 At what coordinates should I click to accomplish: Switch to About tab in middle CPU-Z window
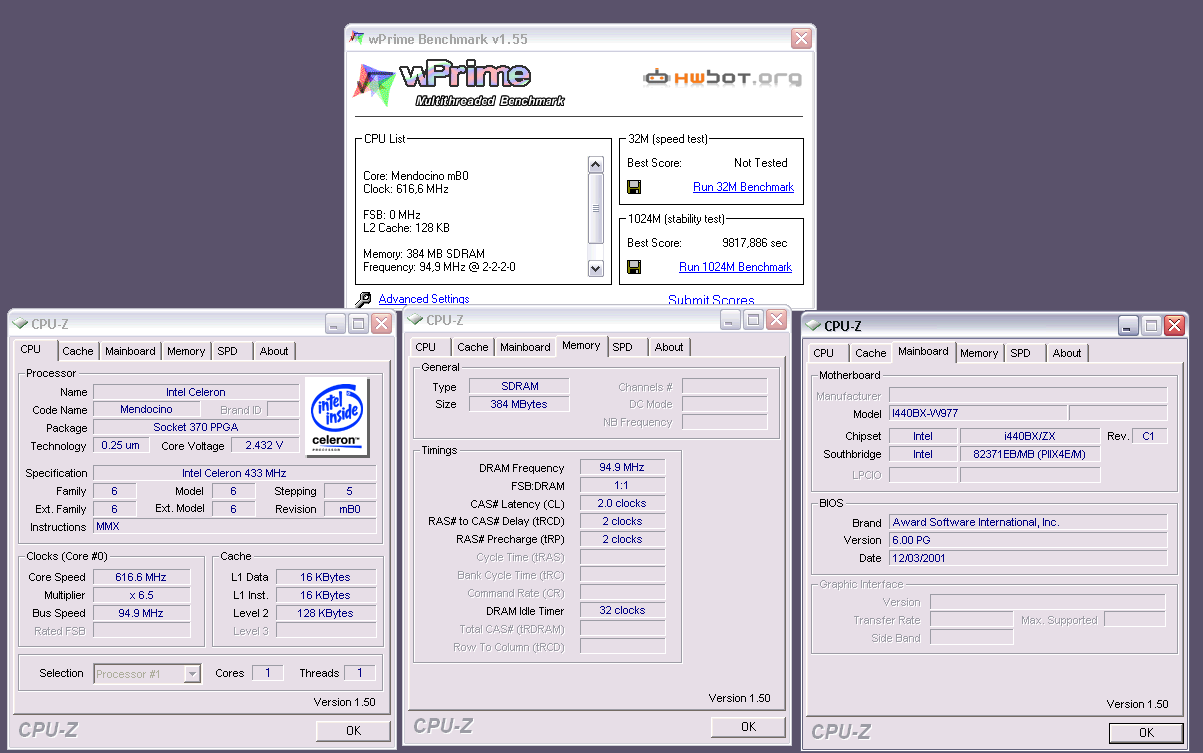(x=669, y=347)
